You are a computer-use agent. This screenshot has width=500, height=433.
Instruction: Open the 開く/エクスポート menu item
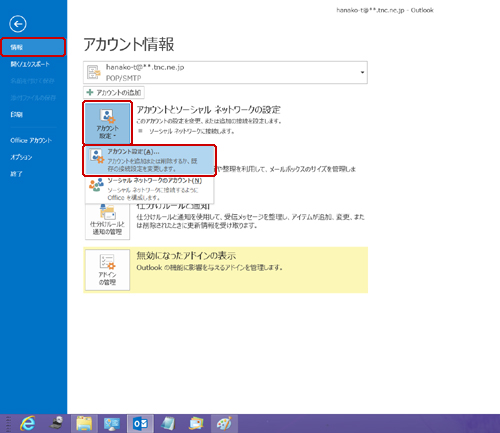[30, 64]
